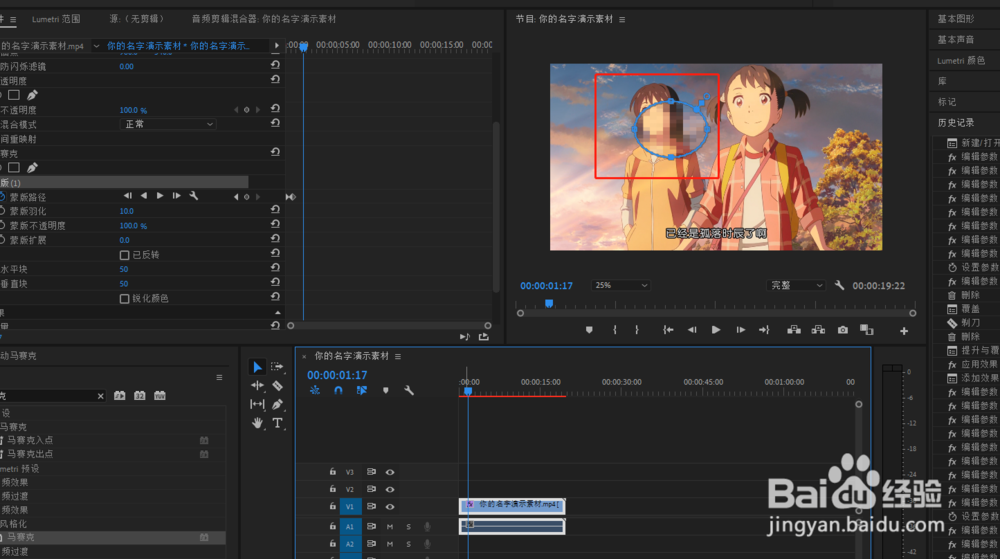Image resolution: width=1000 pixels, height=559 pixels.
Task: Export frame with camera icon
Action: coord(843,330)
